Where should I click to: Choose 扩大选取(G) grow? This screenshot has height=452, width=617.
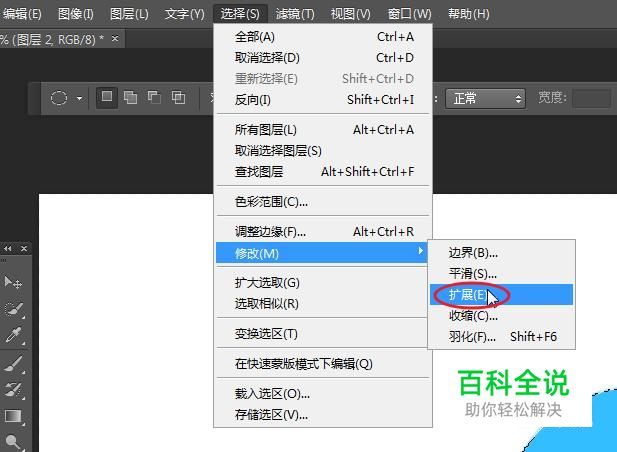[x=323, y=283]
